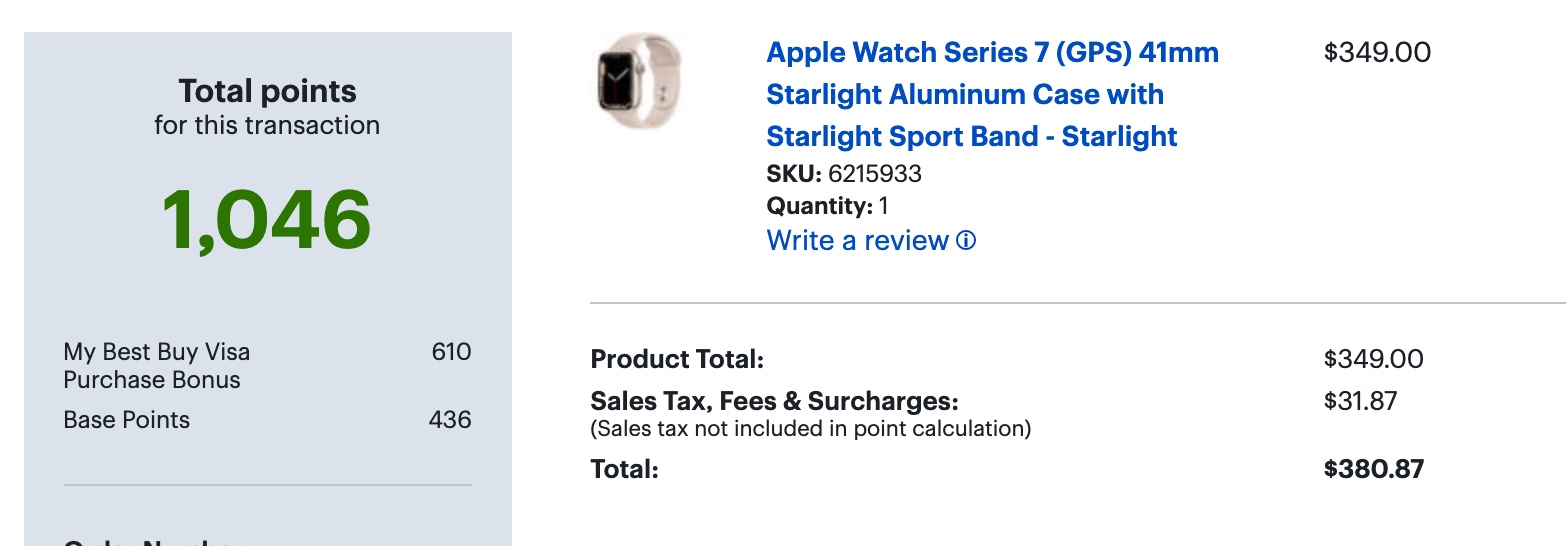Select My Best Buy Visa Purchase Bonus label
Viewport: 1566px width, 546px height.
click(x=157, y=366)
